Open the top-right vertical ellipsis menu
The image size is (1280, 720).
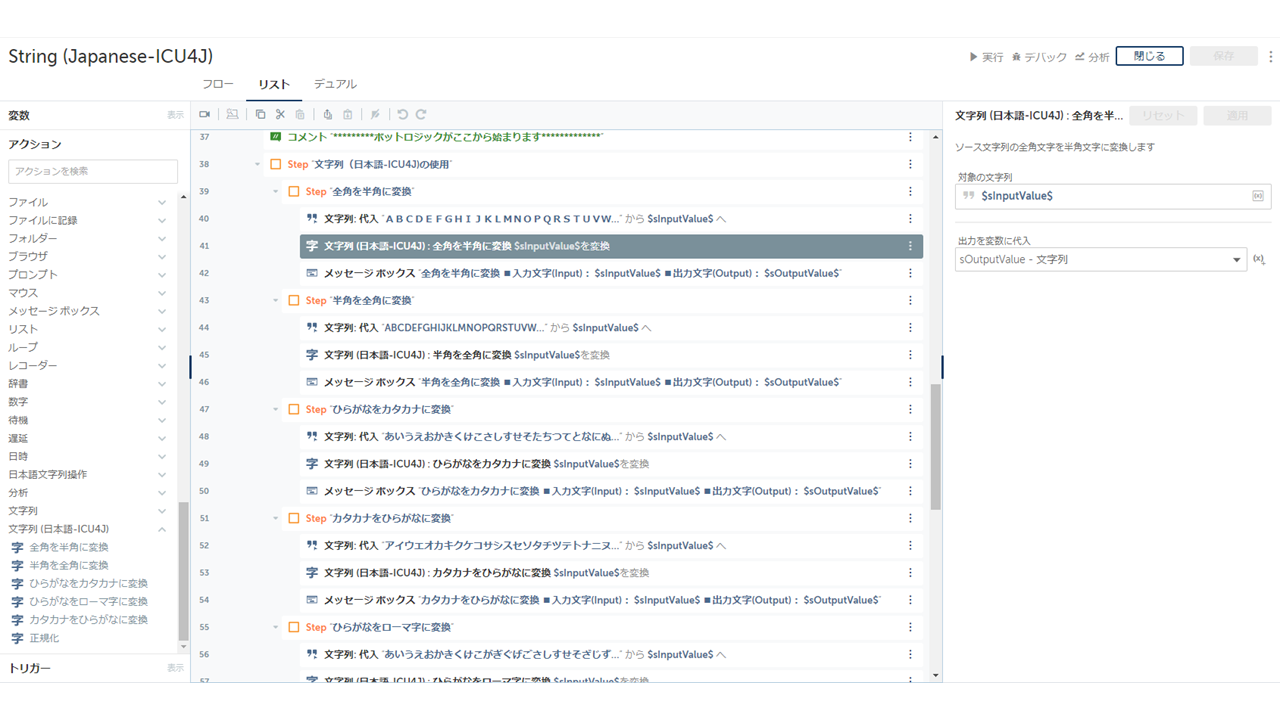coord(1271,57)
